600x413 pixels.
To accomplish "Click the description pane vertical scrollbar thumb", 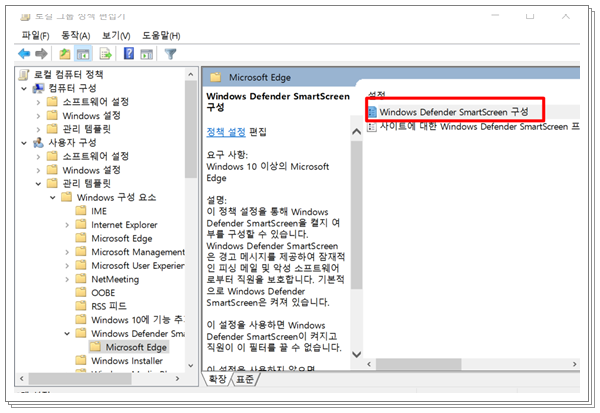I will click(x=356, y=215).
